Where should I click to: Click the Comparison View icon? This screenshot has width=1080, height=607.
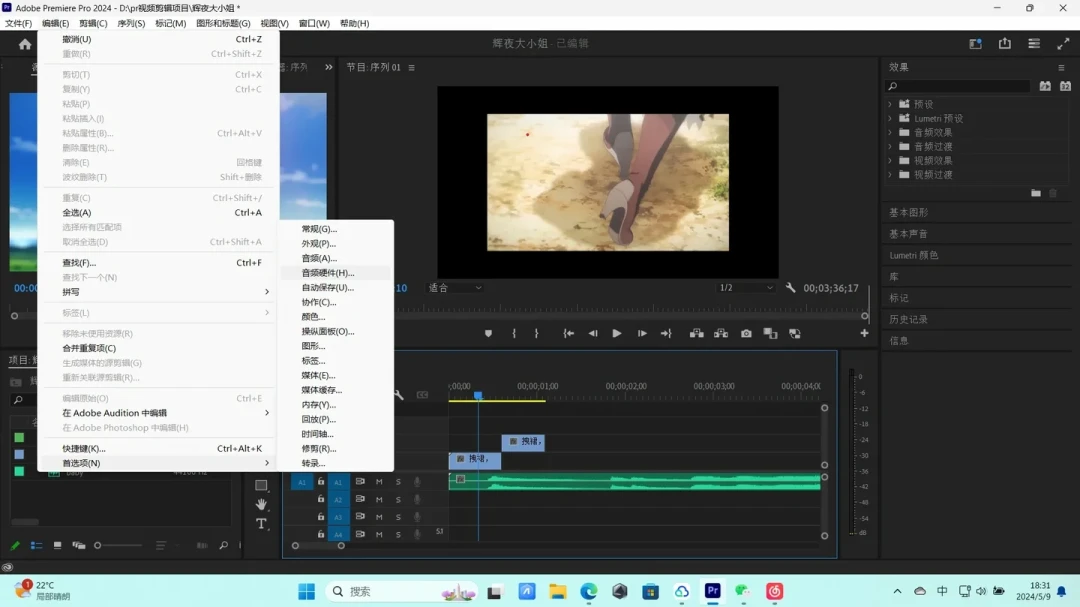coord(770,333)
